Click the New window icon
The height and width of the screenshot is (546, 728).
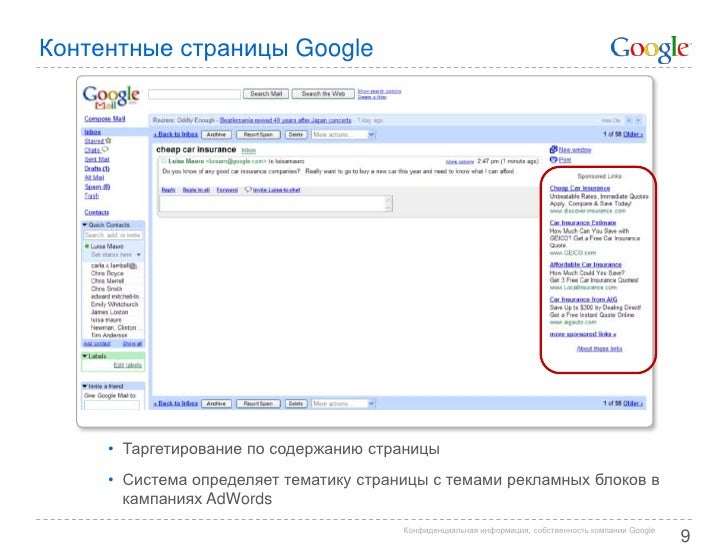coord(553,150)
